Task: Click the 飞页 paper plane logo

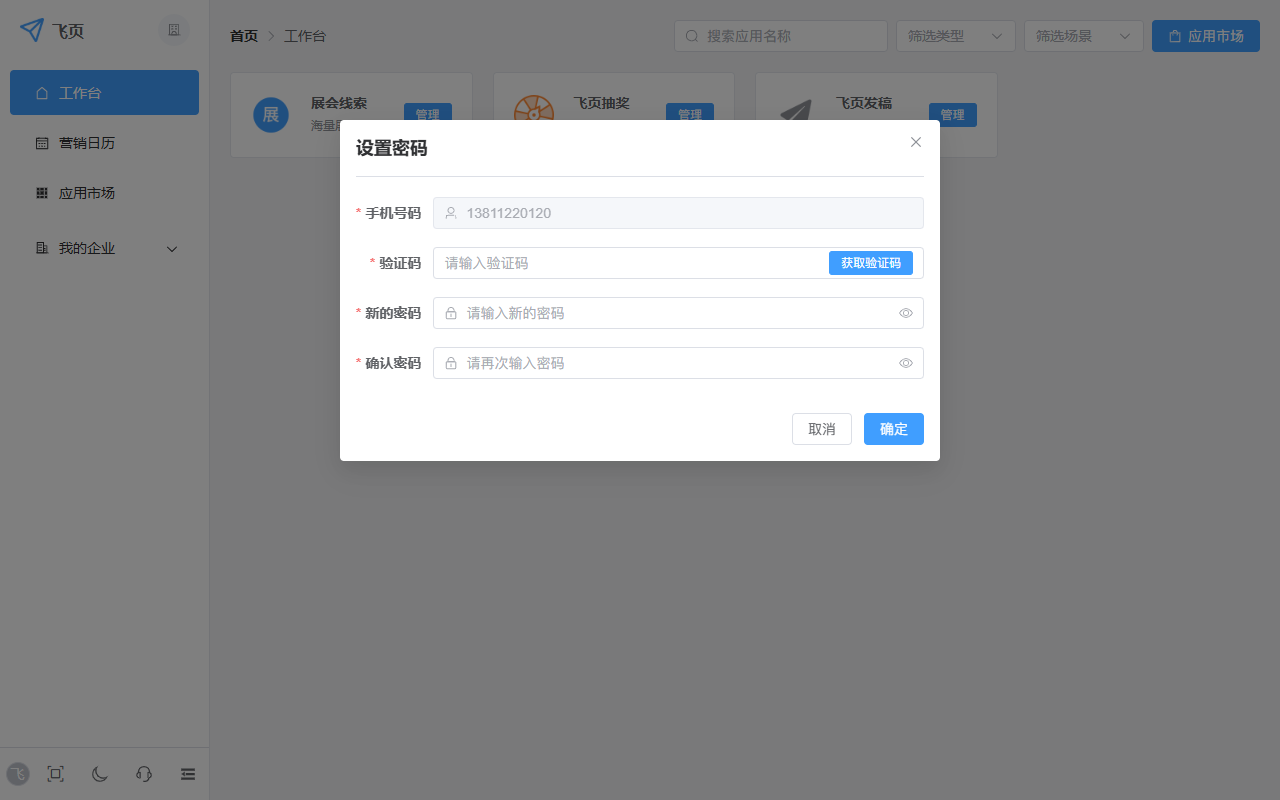Action: tap(30, 30)
